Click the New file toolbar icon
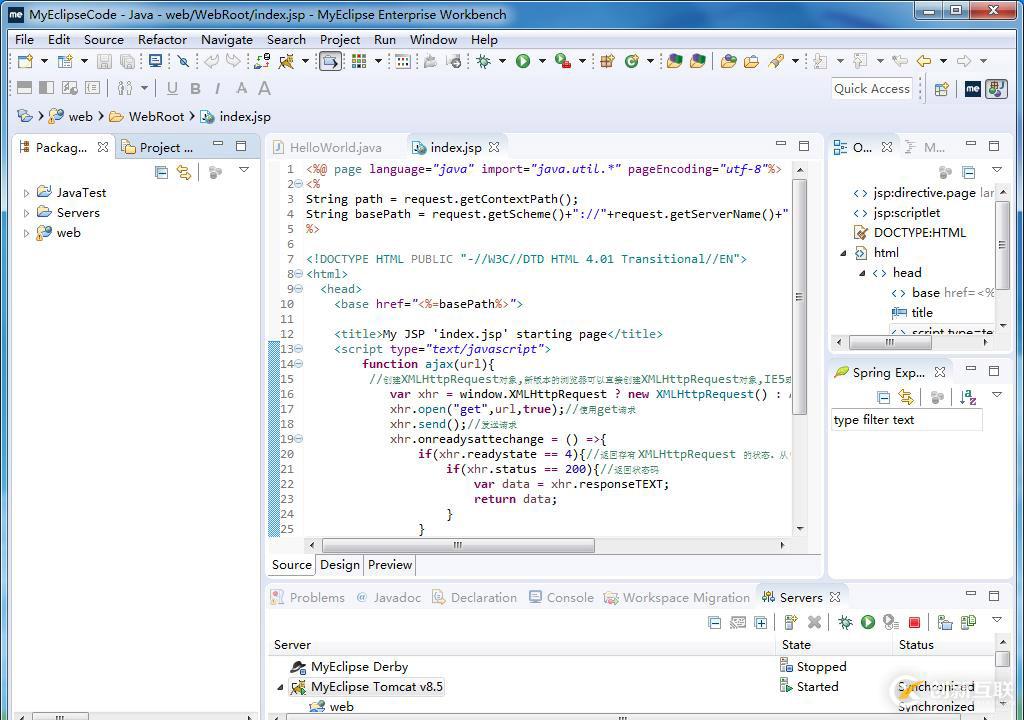1024x720 pixels. point(25,61)
